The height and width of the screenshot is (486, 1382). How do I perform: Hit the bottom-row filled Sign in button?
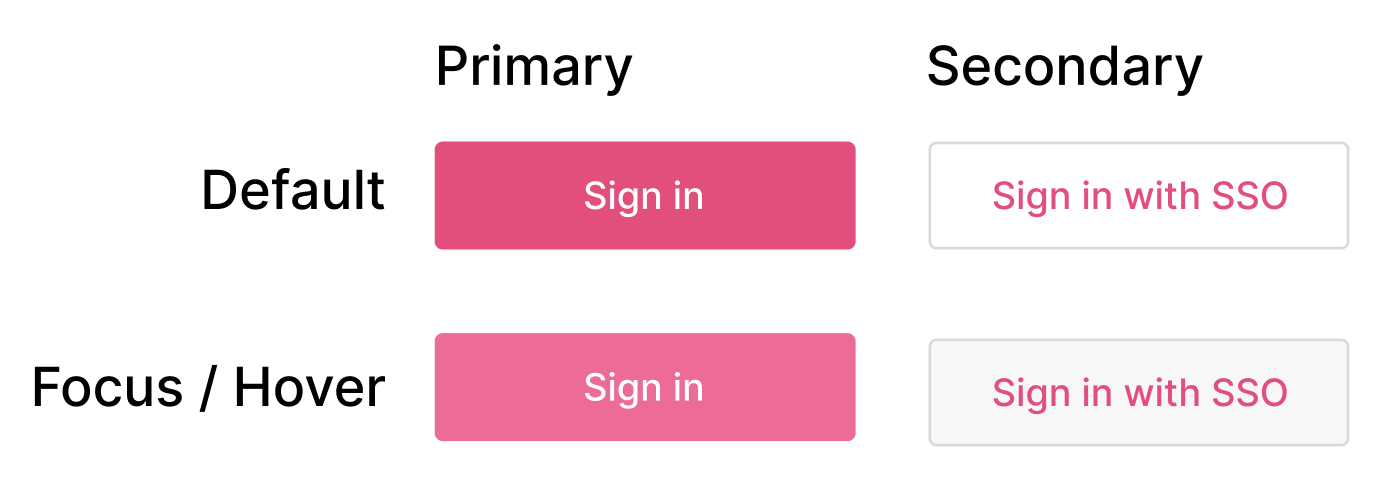click(644, 387)
